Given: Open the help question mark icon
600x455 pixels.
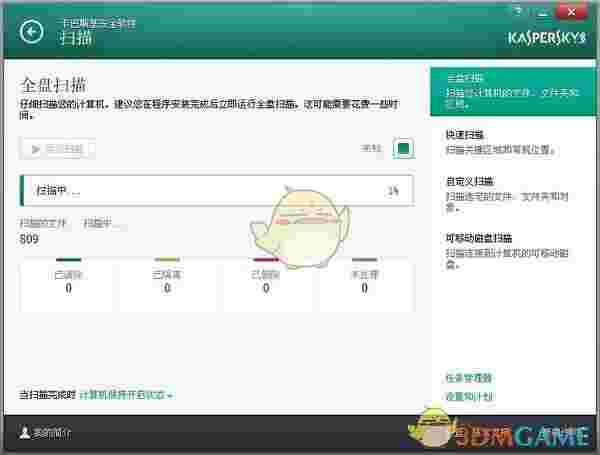Looking at the screenshot, I should pos(518,11).
